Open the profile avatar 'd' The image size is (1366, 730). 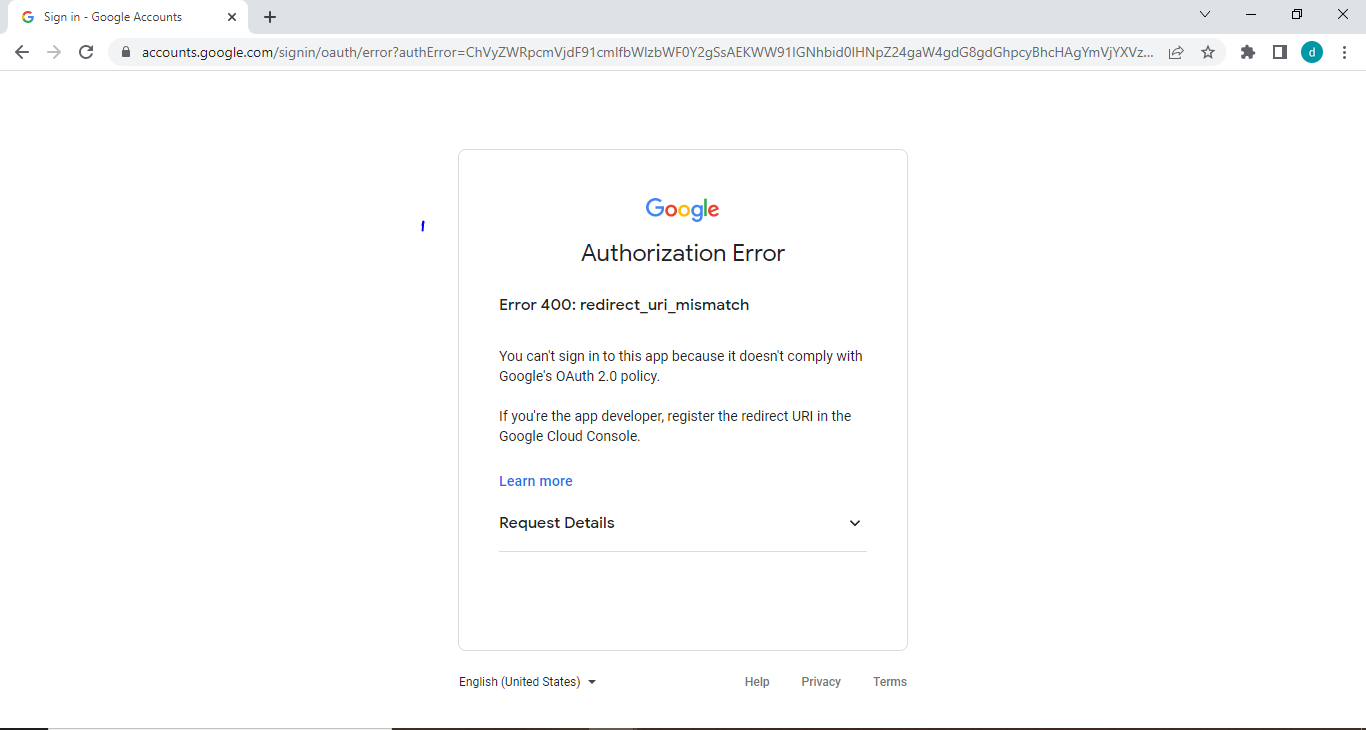tap(1312, 52)
